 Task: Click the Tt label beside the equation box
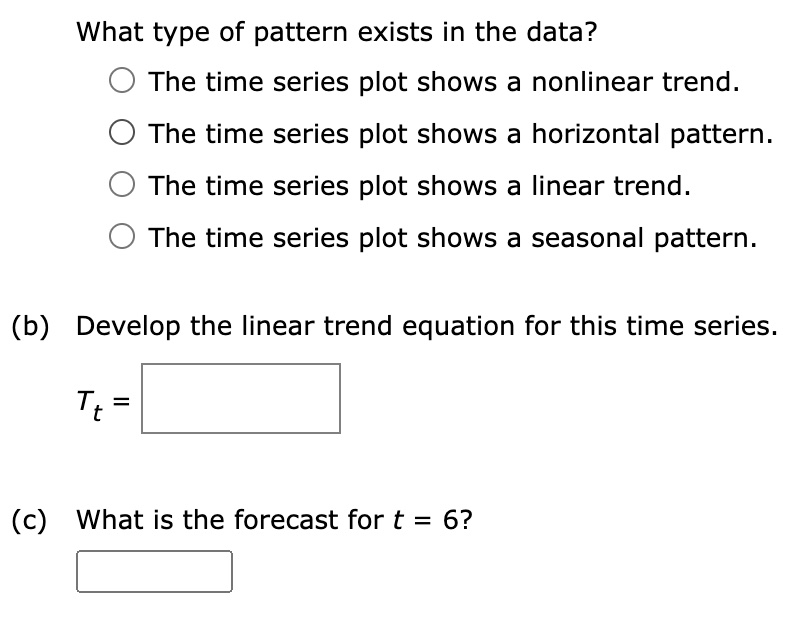coord(90,400)
